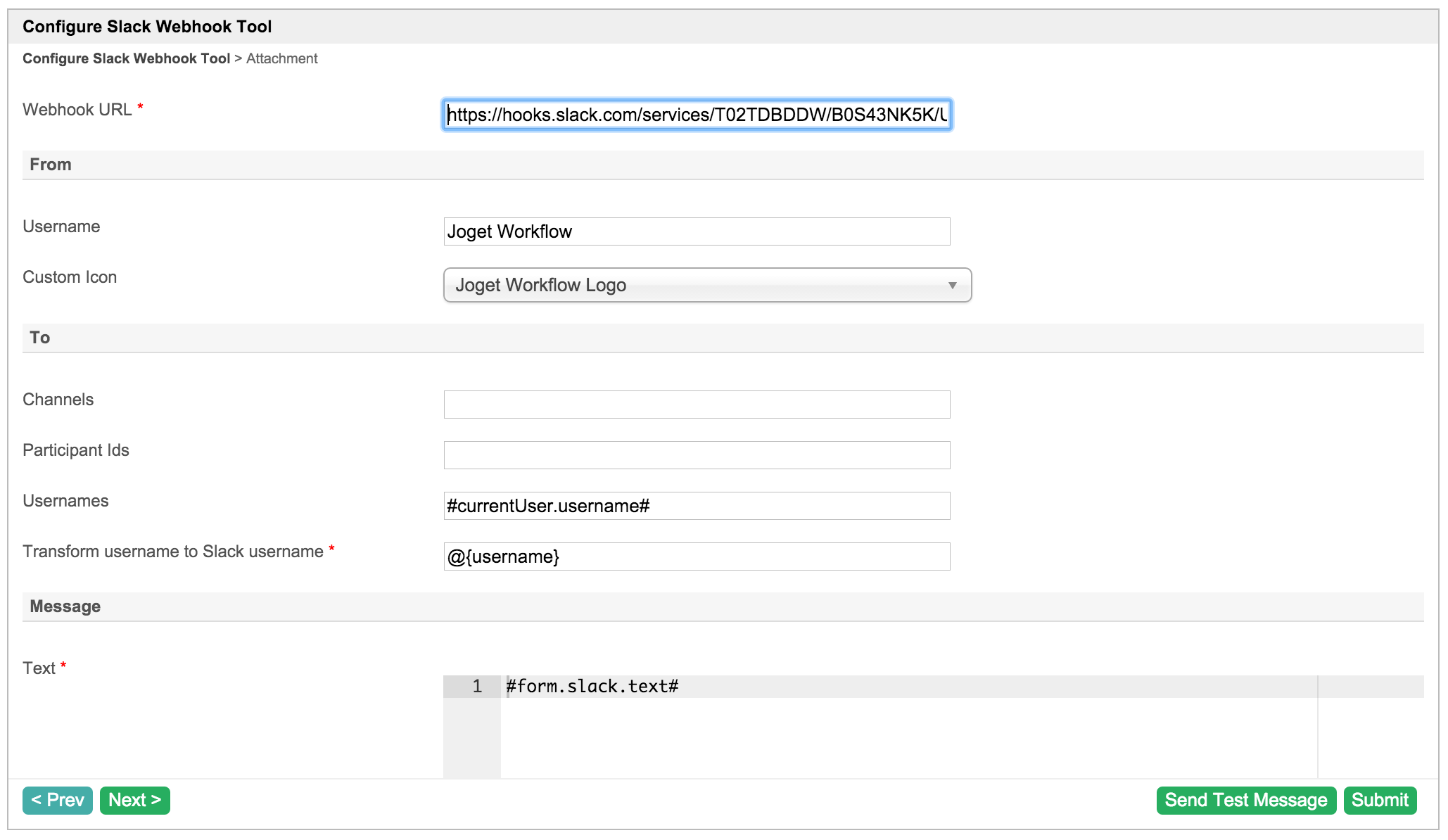Screen dimensions: 1448x840
Task: Open Configure Slack Webhook Tool breadcrumb
Action: pyautogui.click(x=126, y=58)
